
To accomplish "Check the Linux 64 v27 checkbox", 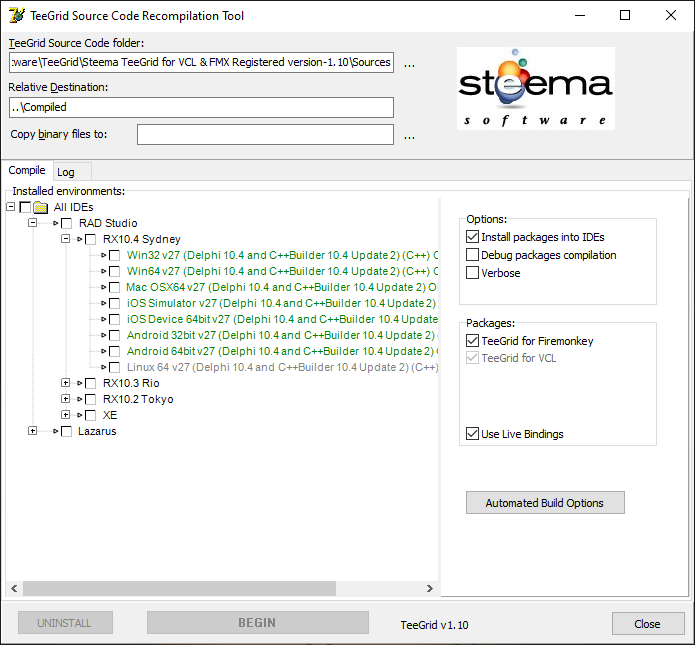I will (x=114, y=367).
